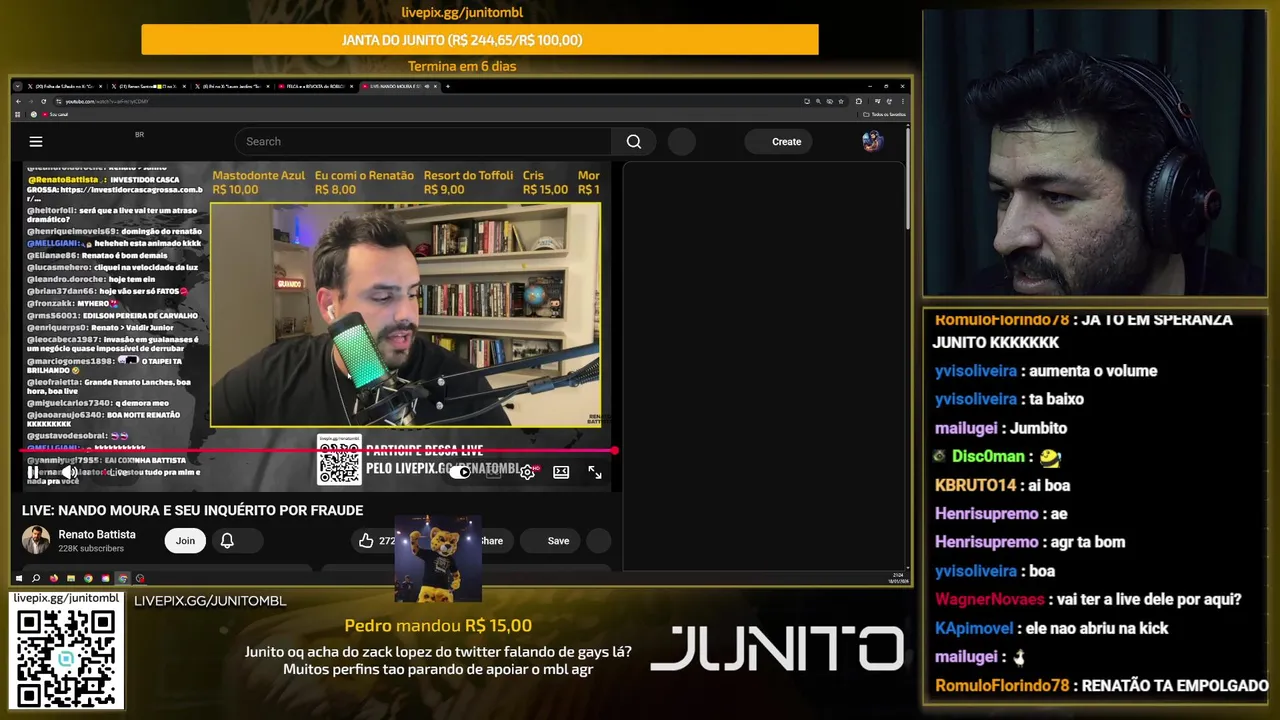Open the Windows Start button
The image size is (1280, 720).
(x=19, y=578)
